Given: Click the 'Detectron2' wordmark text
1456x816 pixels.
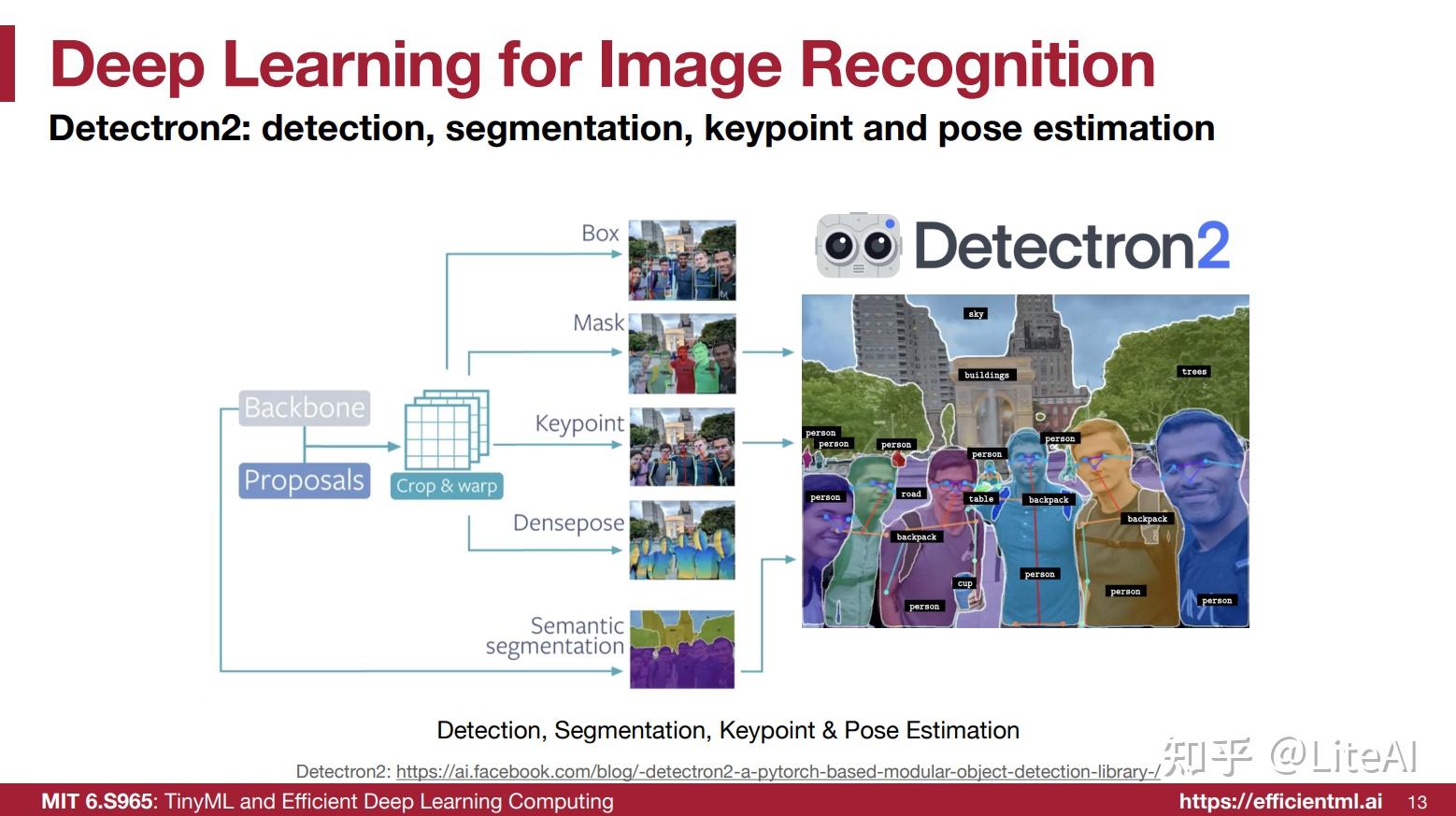Looking at the screenshot, I should coord(1072,246).
